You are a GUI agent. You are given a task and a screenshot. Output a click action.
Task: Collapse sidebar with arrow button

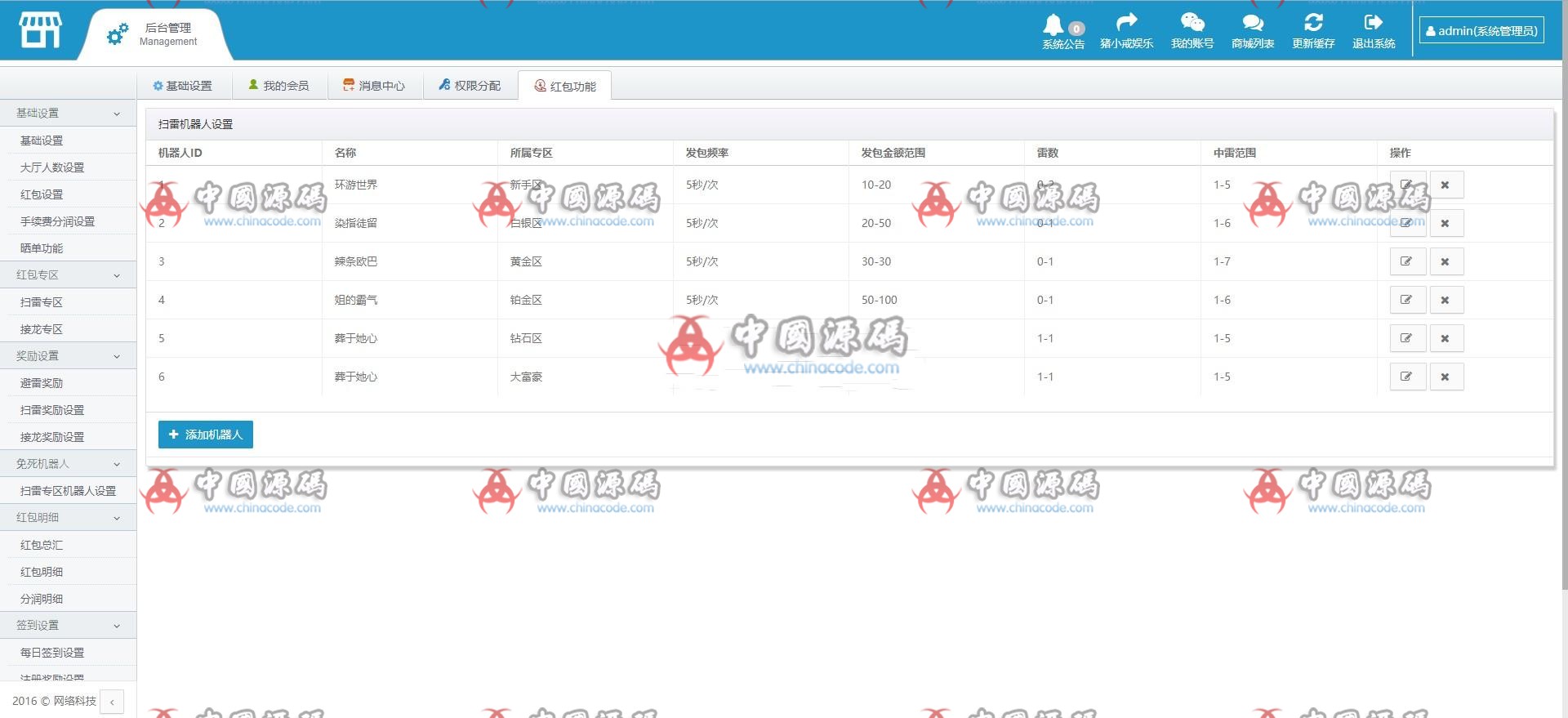click(112, 702)
